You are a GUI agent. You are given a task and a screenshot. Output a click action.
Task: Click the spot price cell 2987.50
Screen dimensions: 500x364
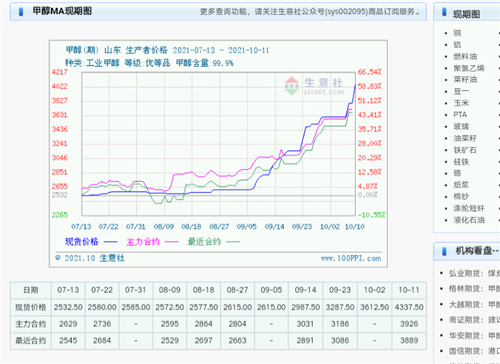pos(305,307)
